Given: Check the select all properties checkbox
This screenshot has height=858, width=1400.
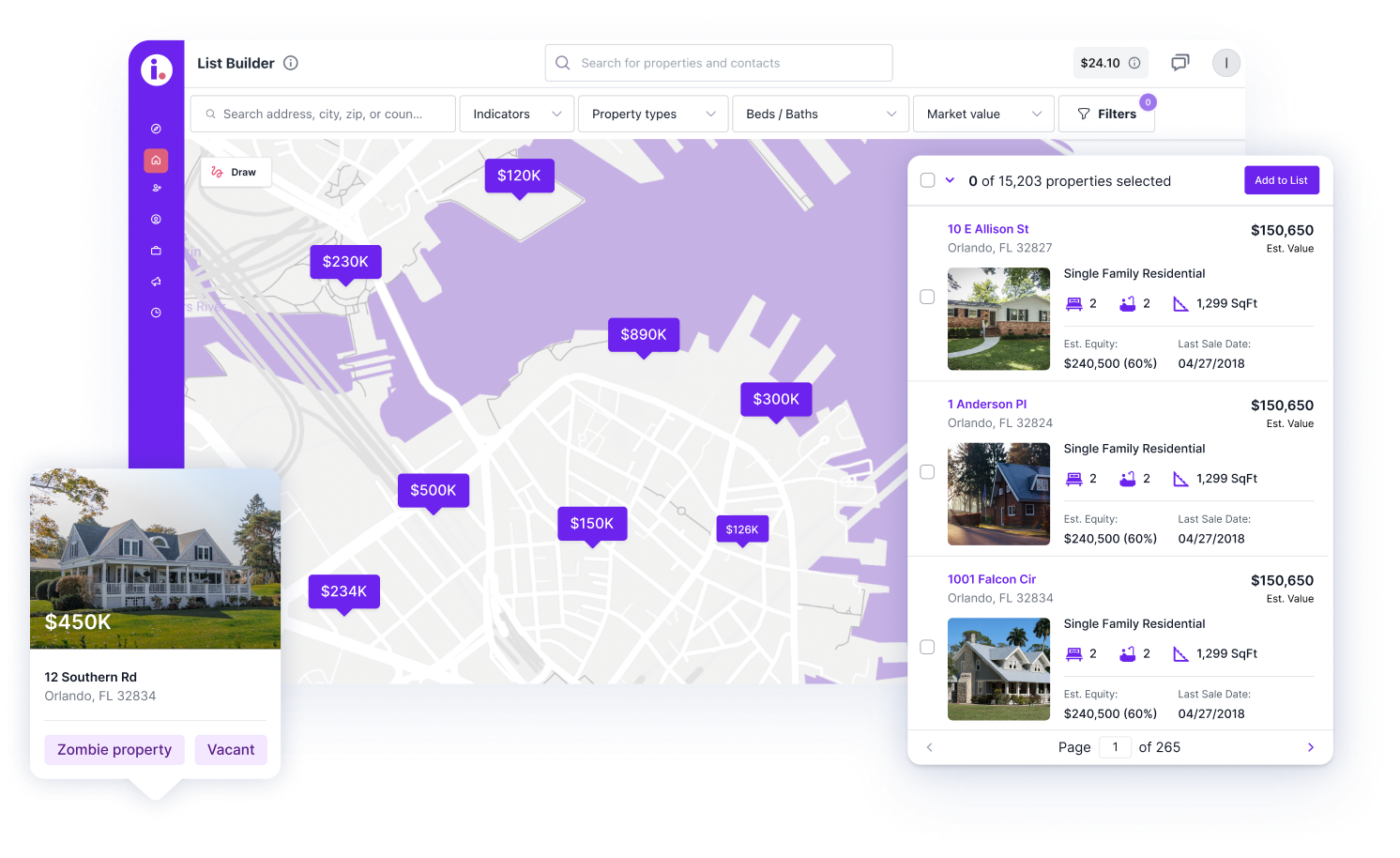Looking at the screenshot, I should [x=927, y=180].
